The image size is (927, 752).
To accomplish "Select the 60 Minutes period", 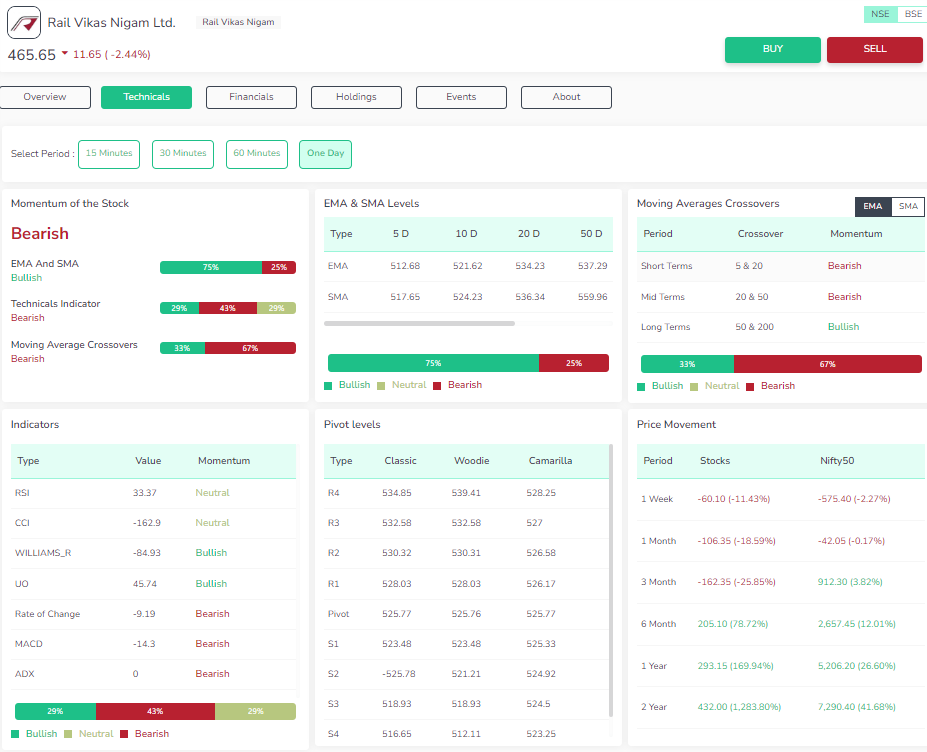I will (x=257, y=154).
